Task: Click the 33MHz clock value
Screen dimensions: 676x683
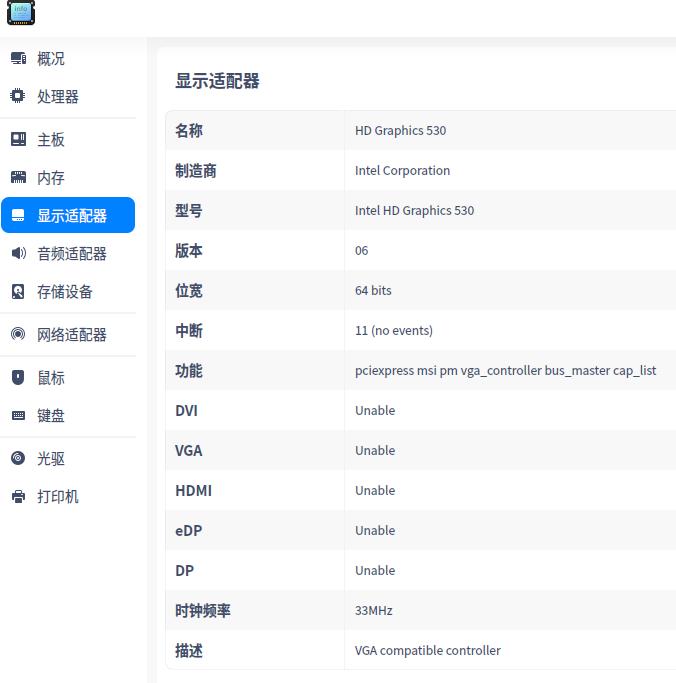Action: (373, 611)
